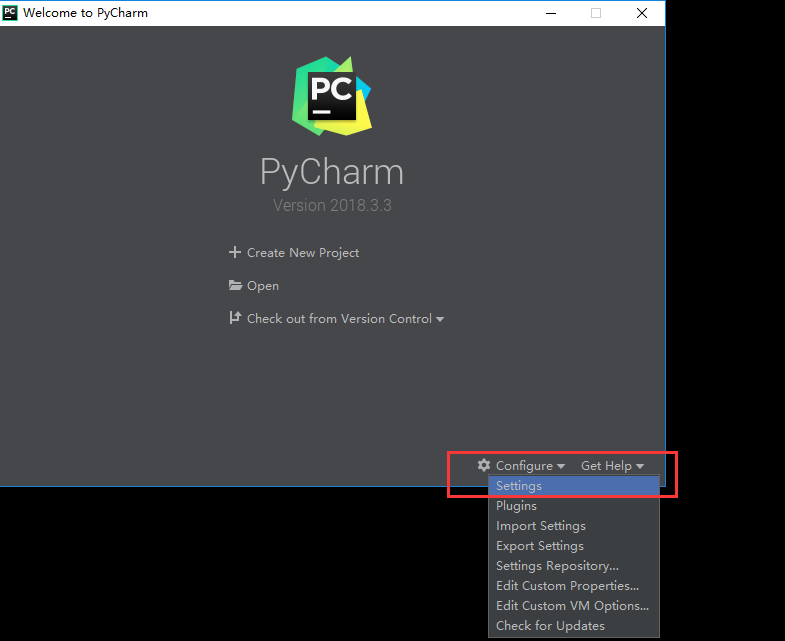Select Edit Custom Properties... entry
Screen dimensions: 785x641
[574, 586]
